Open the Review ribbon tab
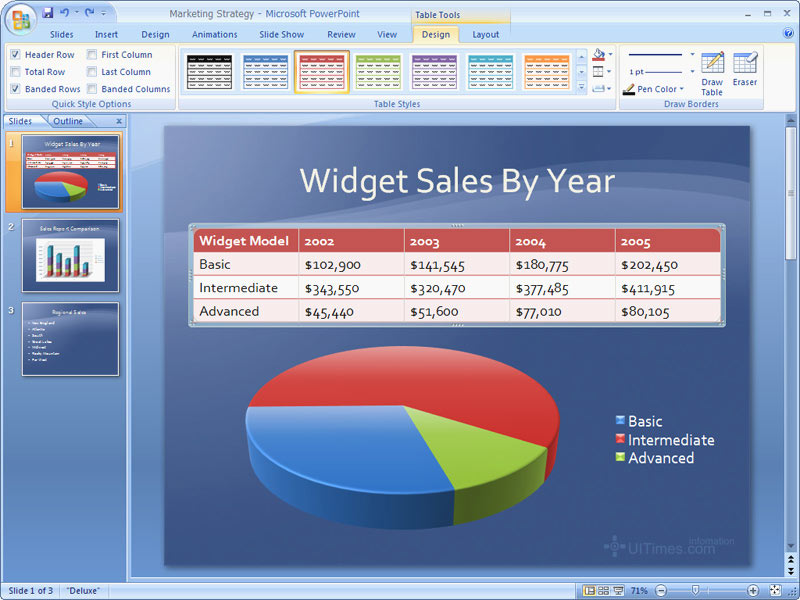 coord(341,34)
